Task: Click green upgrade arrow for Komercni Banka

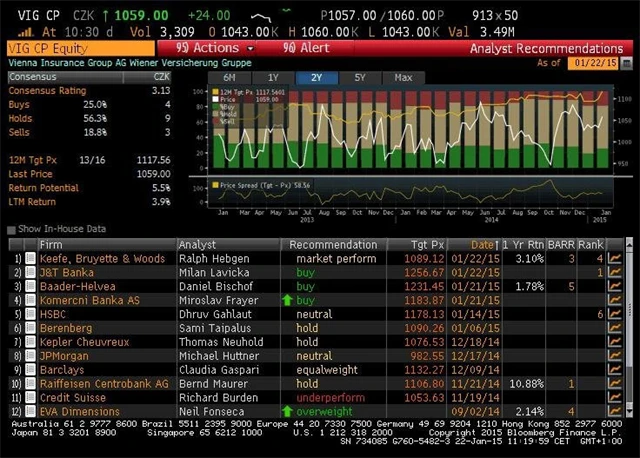Action: (288, 300)
